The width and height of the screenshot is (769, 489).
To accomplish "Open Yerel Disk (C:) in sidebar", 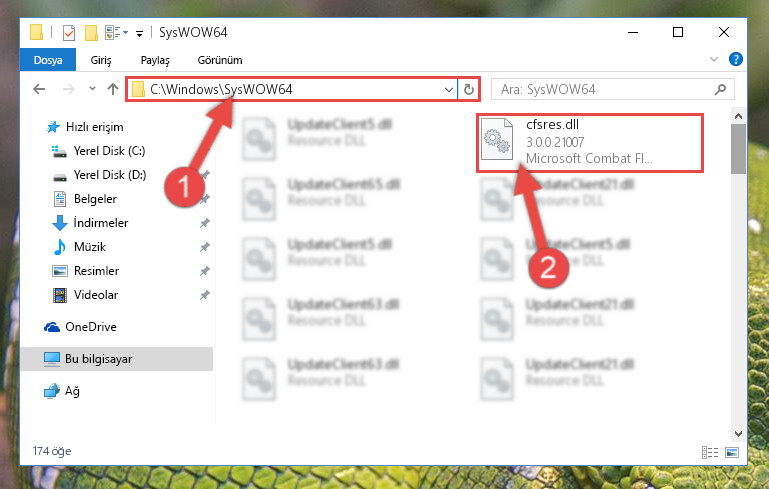I will (109, 151).
